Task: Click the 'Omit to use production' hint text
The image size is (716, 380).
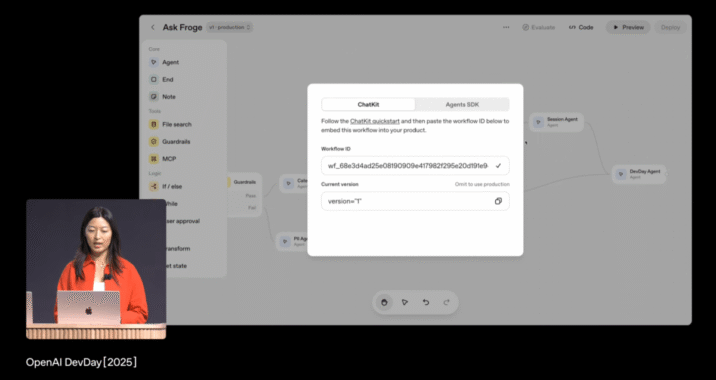Action: tap(482, 185)
